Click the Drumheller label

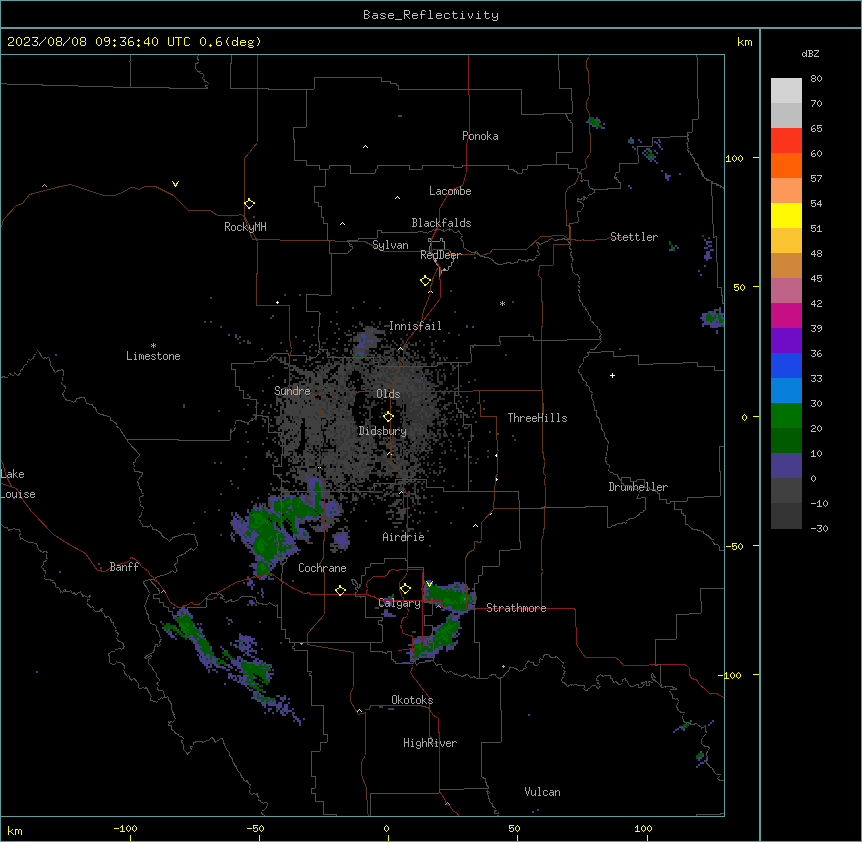638,487
